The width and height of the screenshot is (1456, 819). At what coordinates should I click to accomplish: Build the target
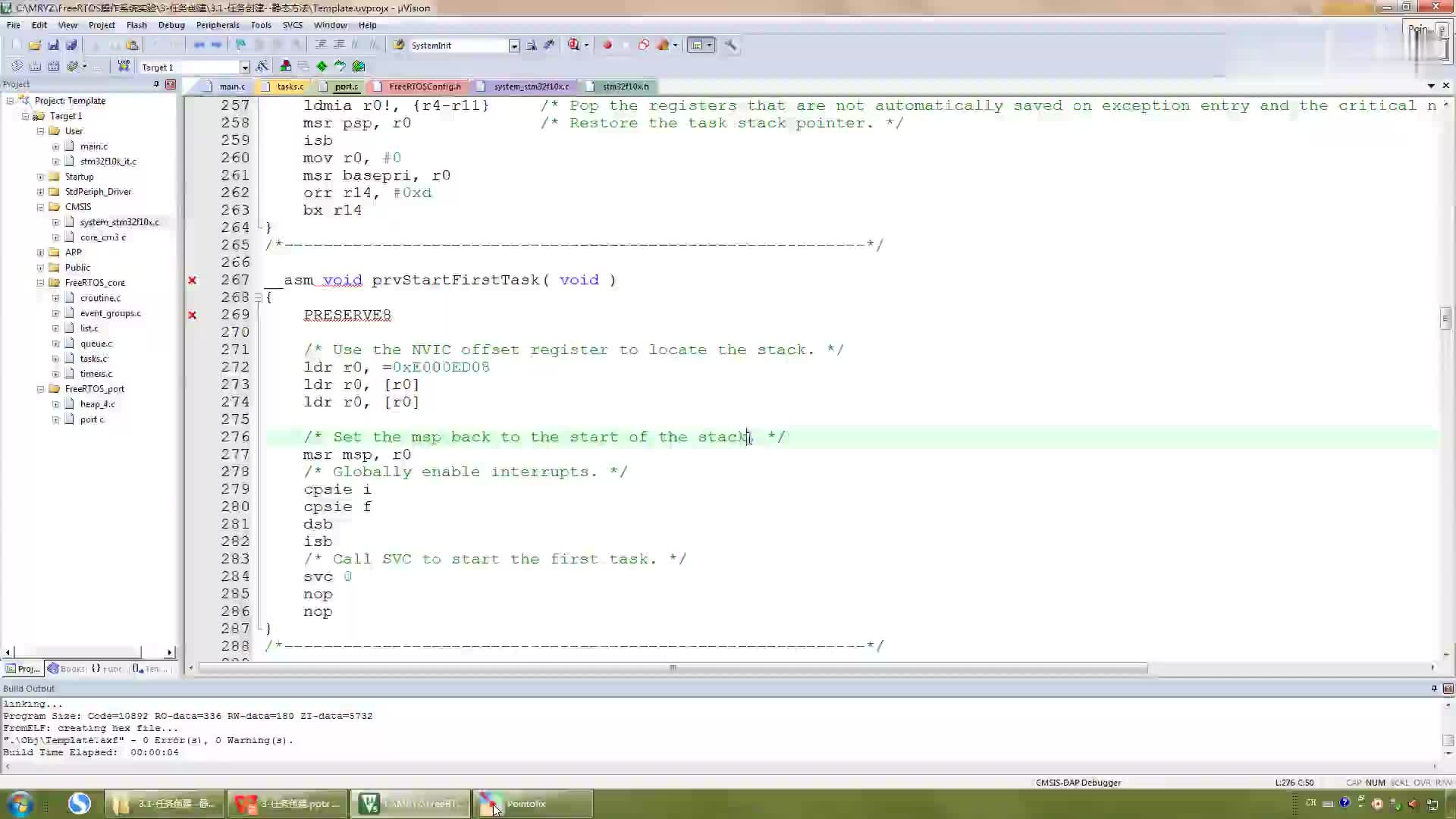(x=35, y=67)
